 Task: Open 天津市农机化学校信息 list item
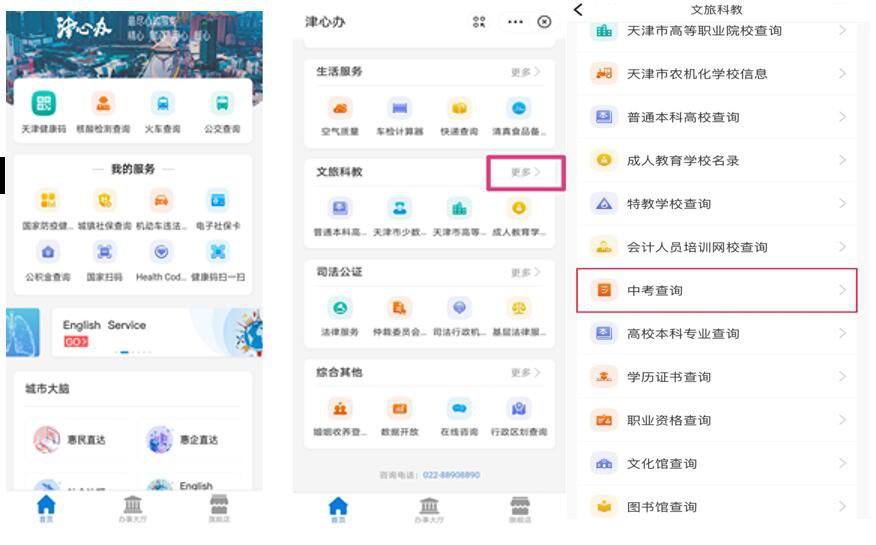(717, 74)
